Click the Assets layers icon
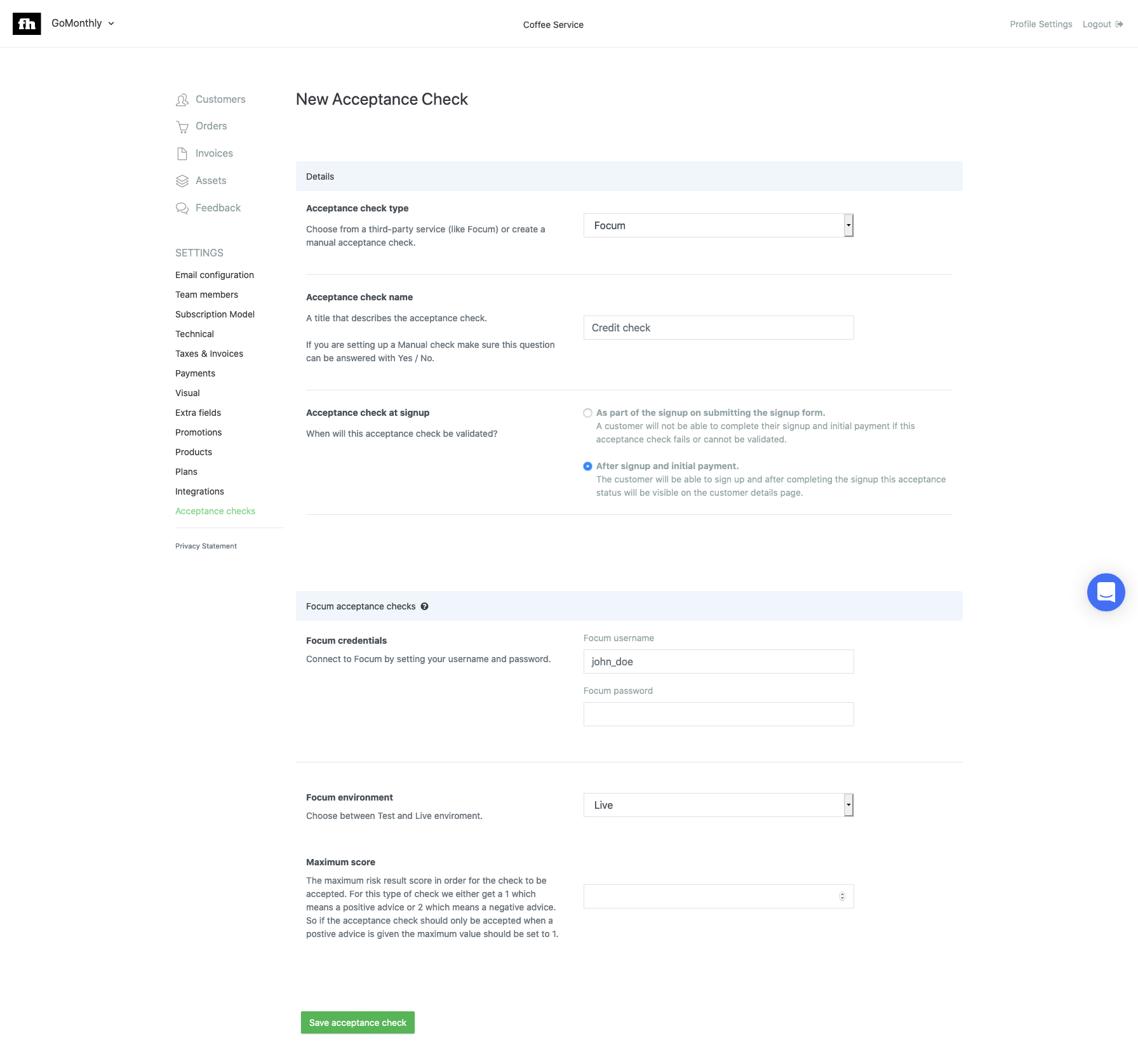 [182, 181]
